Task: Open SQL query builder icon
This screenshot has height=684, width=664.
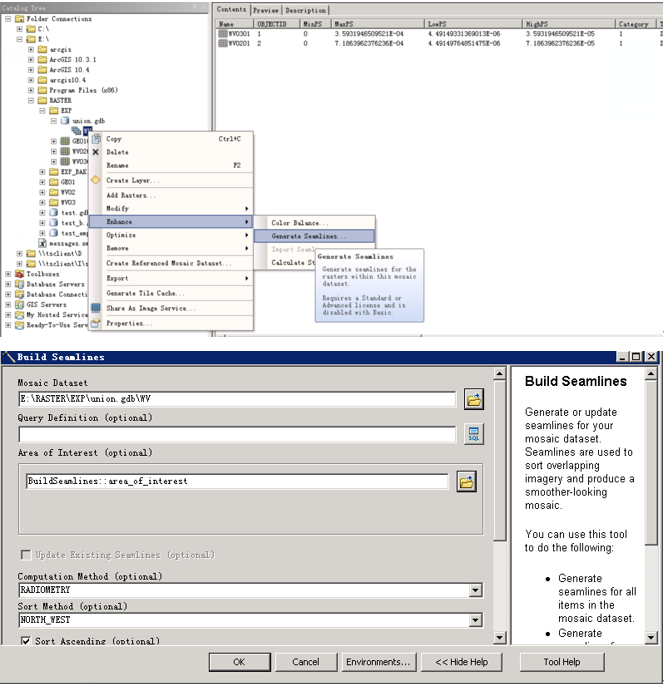Action: pyautogui.click(x=474, y=434)
